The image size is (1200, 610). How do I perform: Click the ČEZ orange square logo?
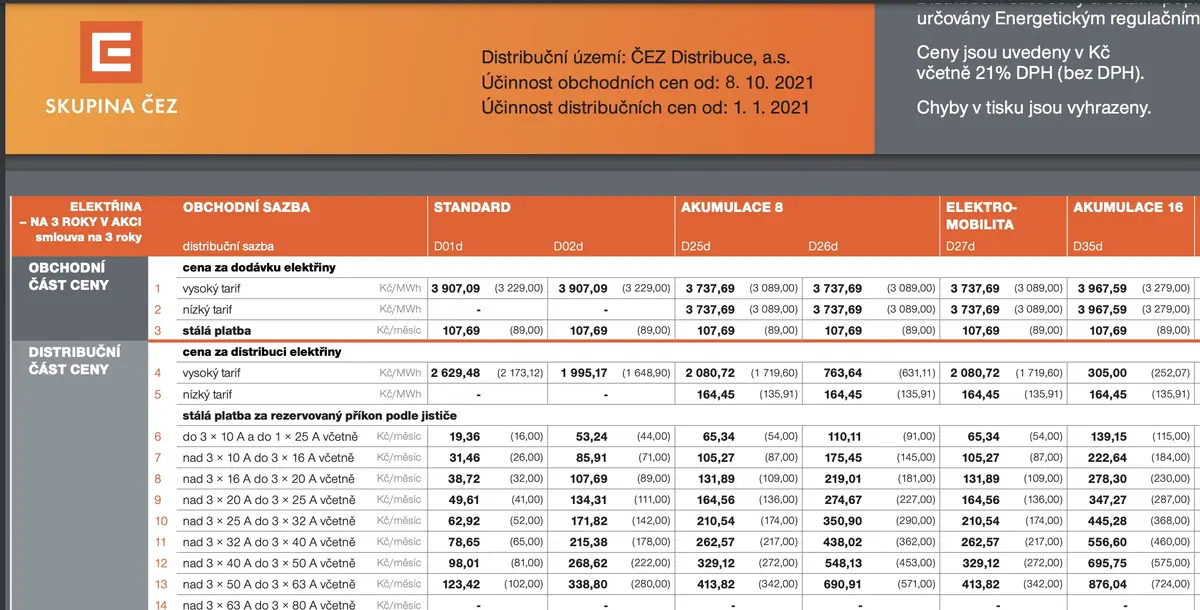[111, 52]
